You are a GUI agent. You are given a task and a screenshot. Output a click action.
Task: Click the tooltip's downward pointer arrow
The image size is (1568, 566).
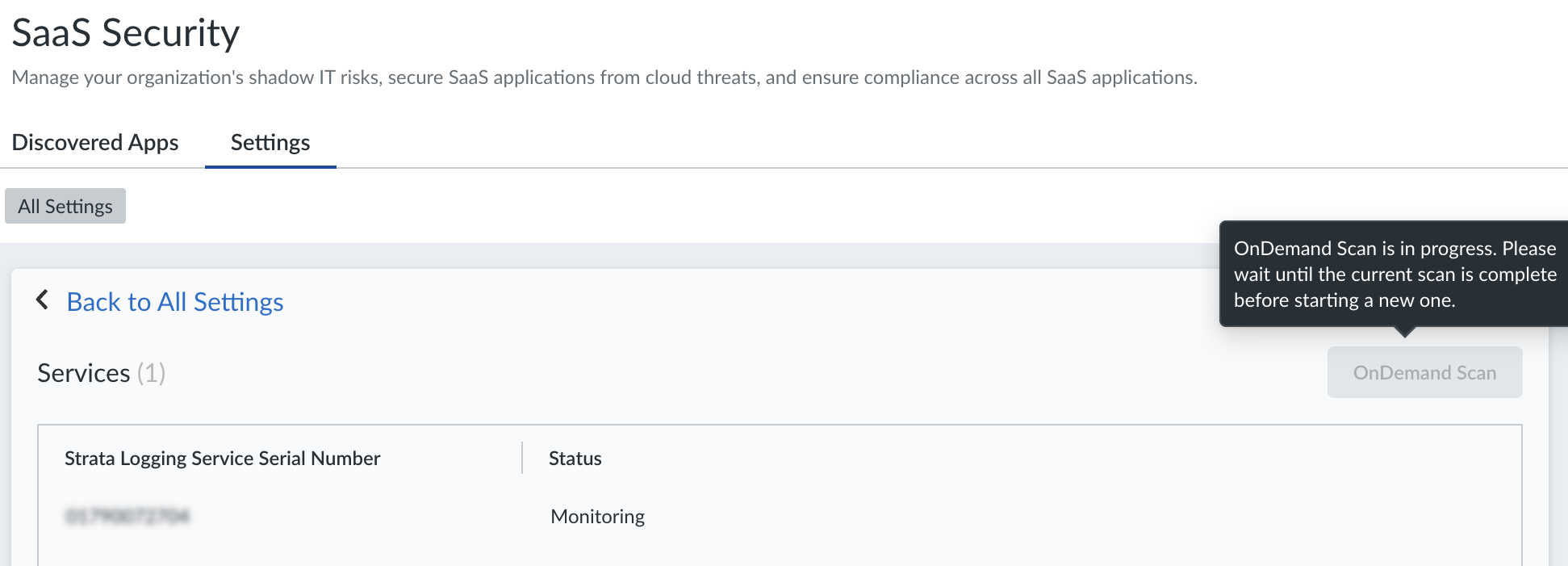pos(1404,332)
